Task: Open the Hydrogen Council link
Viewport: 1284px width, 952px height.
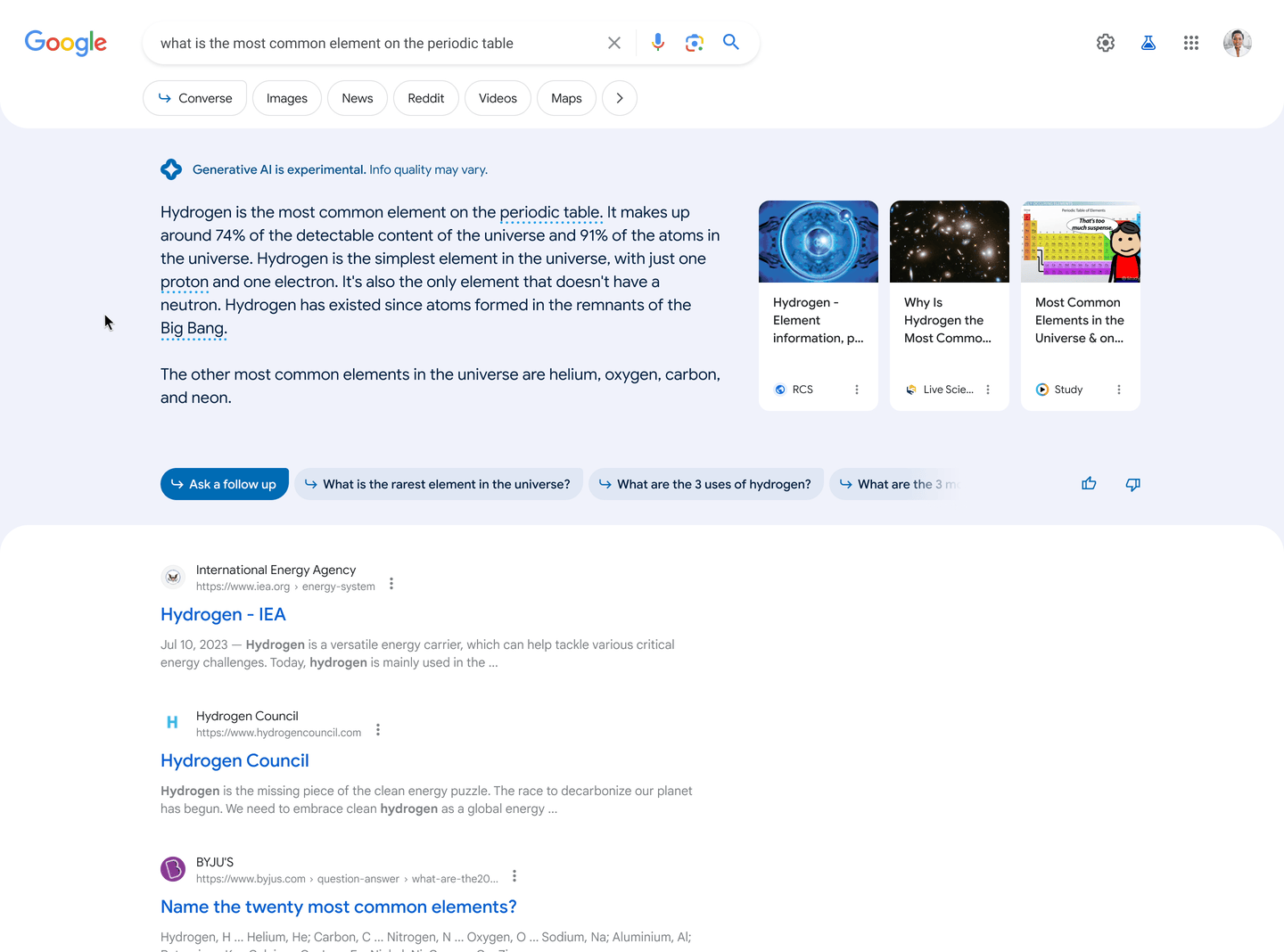Action: [x=235, y=760]
